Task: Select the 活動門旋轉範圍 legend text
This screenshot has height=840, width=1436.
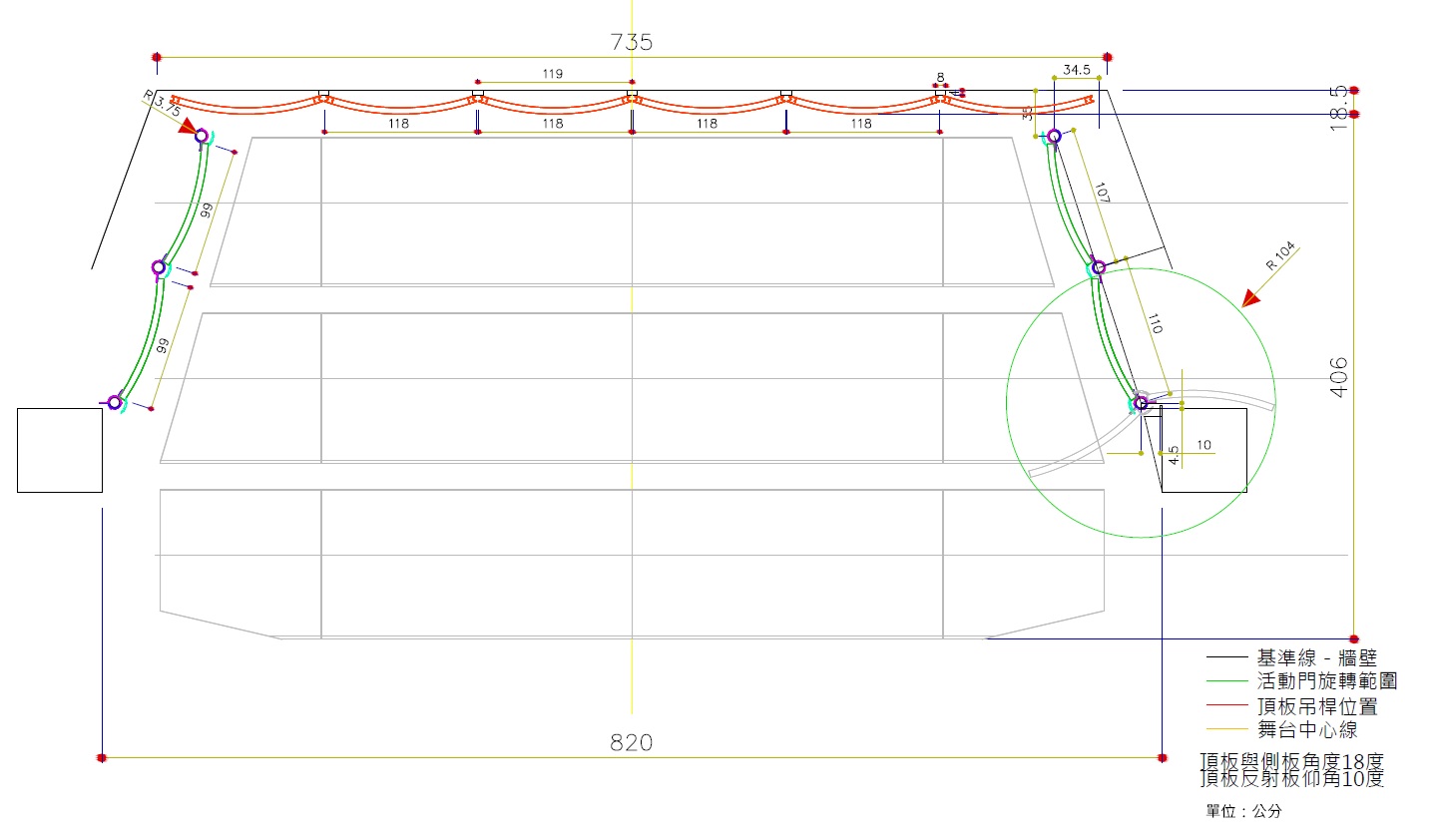Action: (x=1326, y=681)
